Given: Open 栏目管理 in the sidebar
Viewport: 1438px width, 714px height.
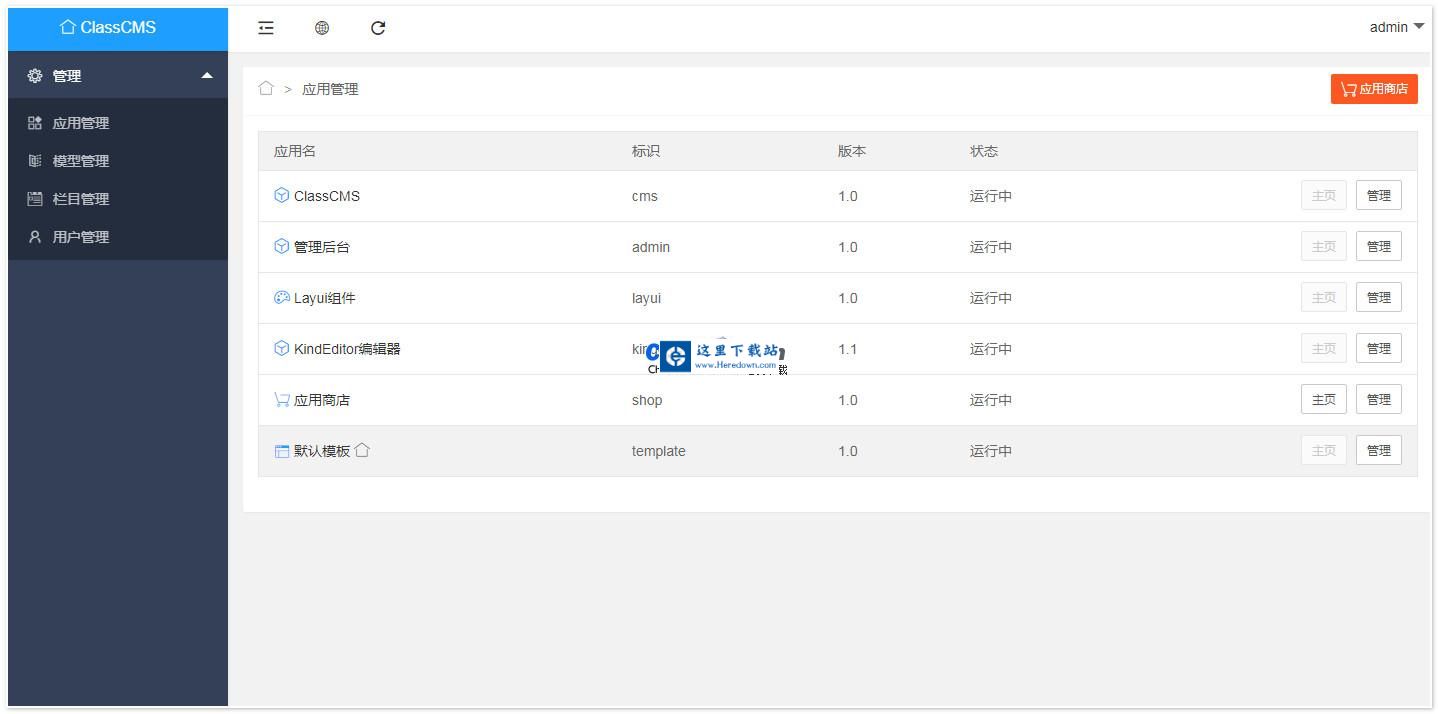Looking at the screenshot, I should click(x=118, y=199).
